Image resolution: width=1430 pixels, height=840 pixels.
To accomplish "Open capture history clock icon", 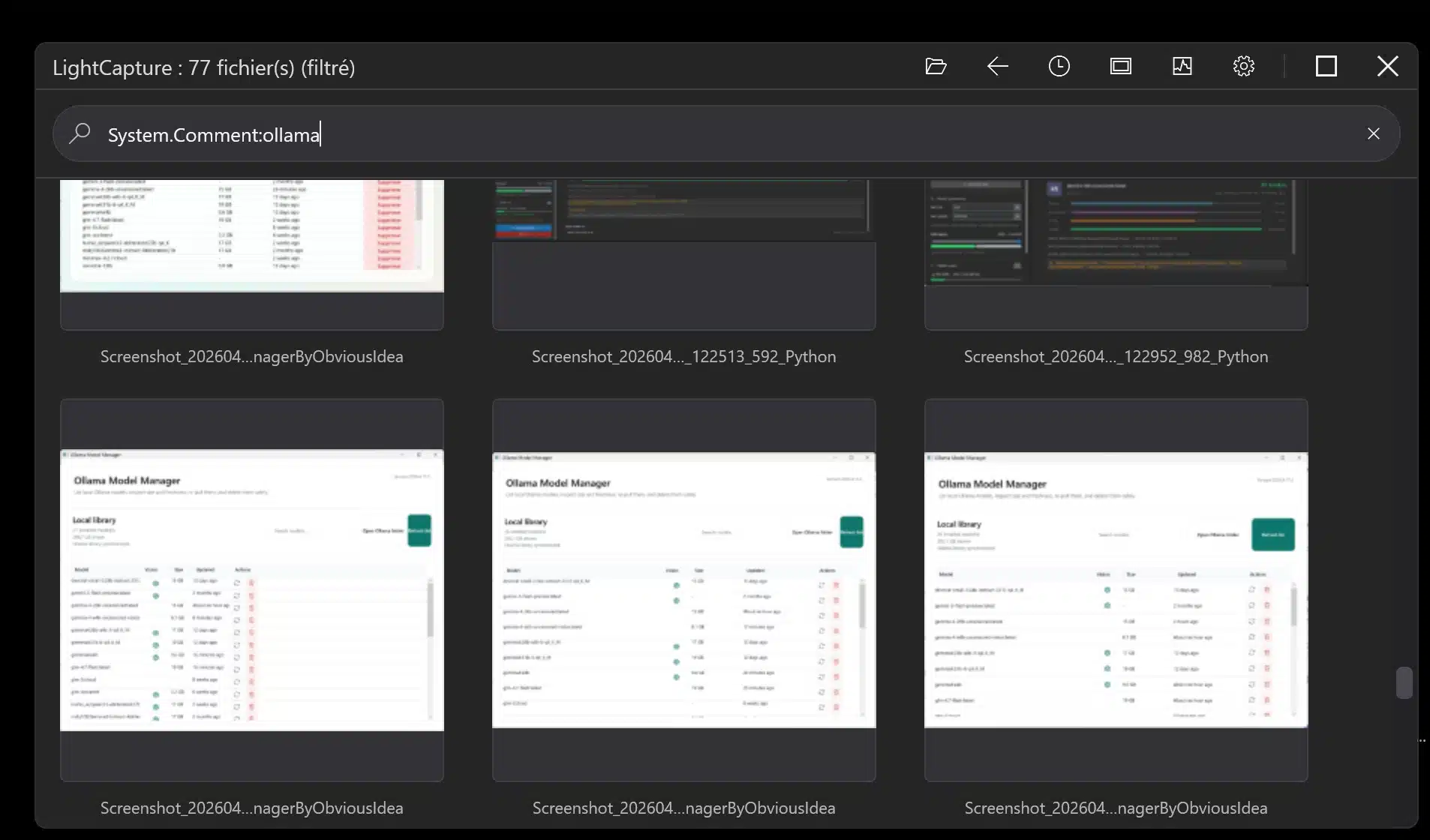I will click(1059, 67).
